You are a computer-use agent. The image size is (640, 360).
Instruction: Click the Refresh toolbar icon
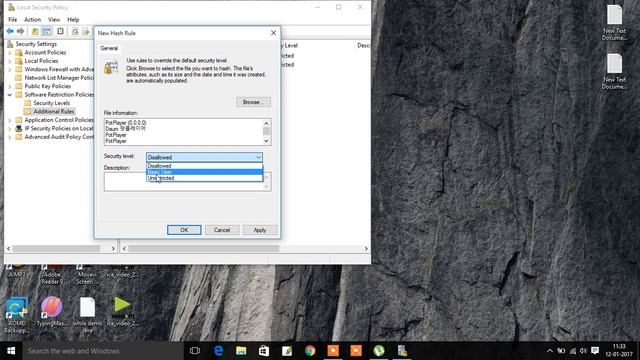(x=75, y=31)
